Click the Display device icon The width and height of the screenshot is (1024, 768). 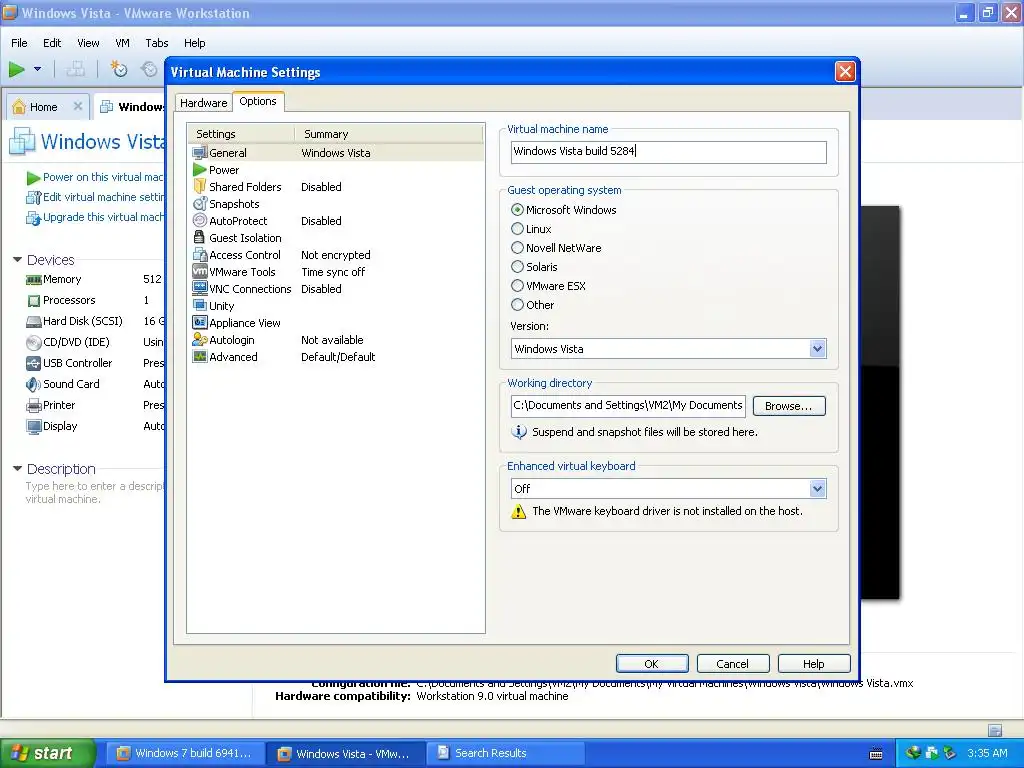tap(33, 426)
